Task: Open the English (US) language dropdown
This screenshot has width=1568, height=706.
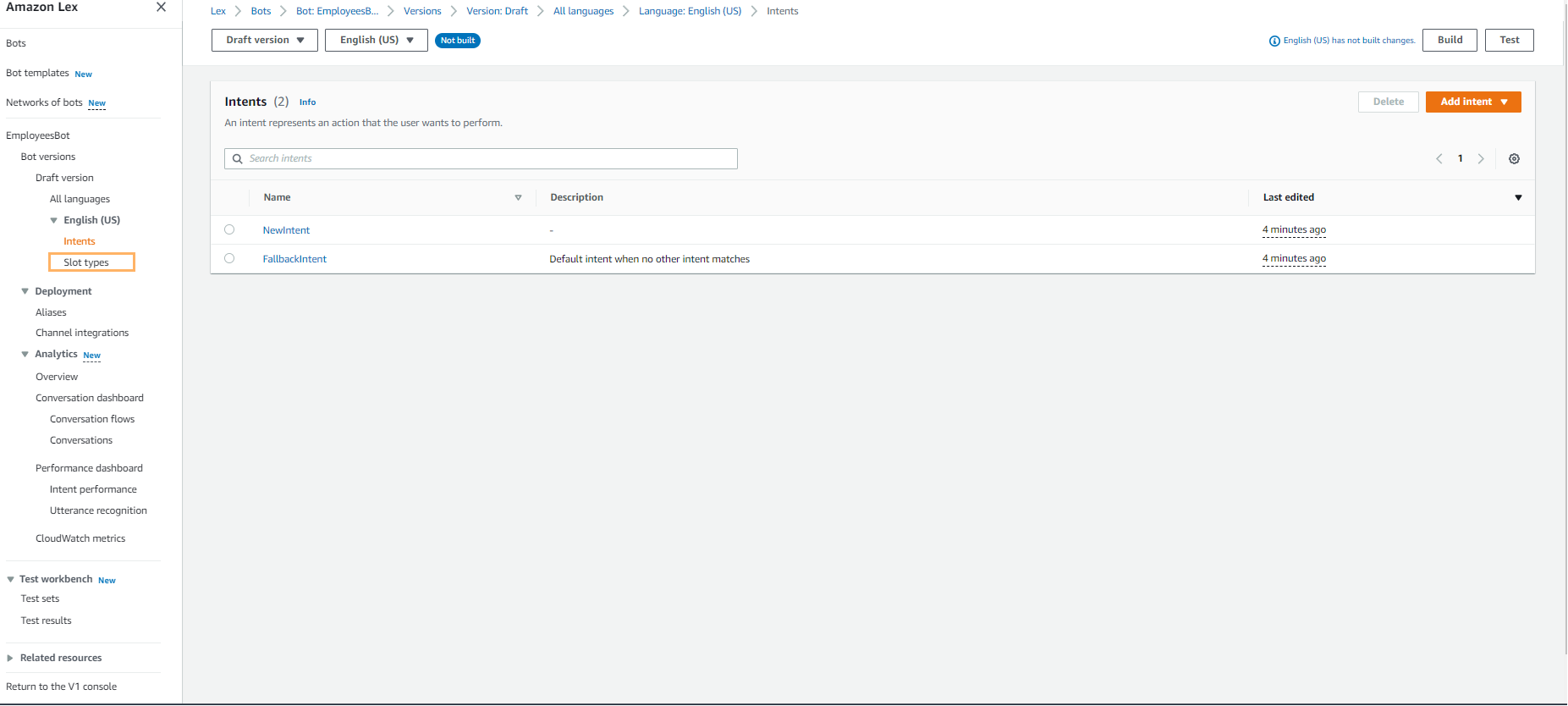Action: click(377, 40)
